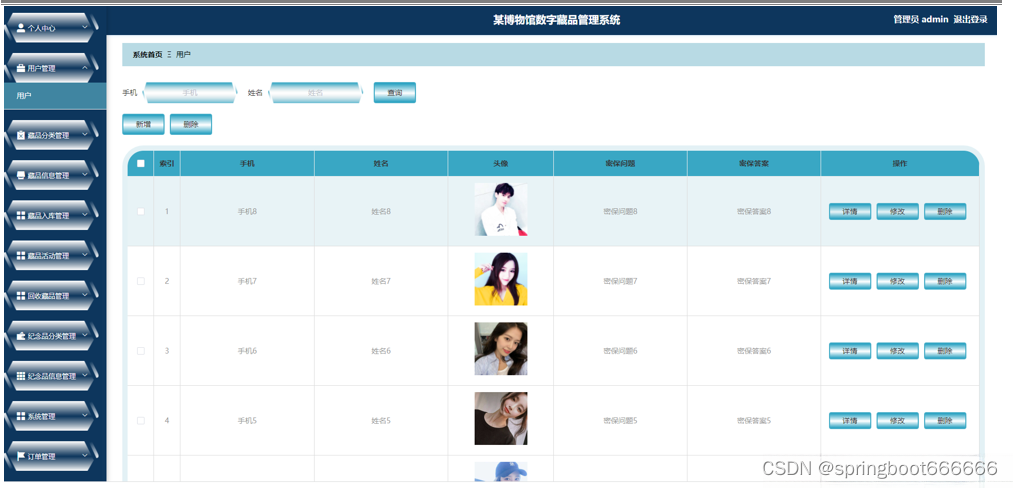1013x488 pixels.
Task: Check the checkbox for row 手机8
Action: coord(141,211)
